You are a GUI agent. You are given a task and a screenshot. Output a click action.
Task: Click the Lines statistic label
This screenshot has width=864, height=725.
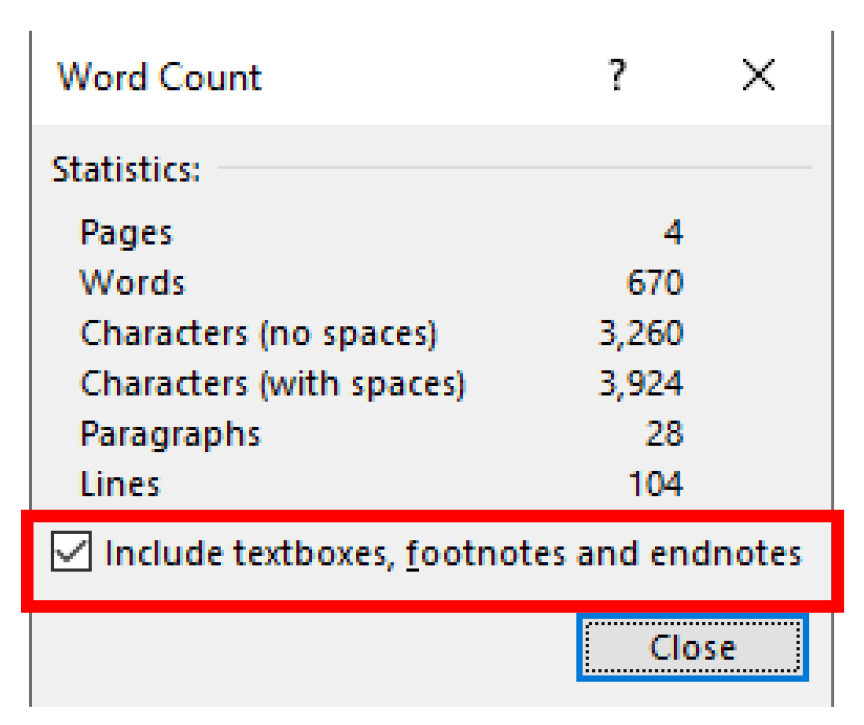point(120,484)
